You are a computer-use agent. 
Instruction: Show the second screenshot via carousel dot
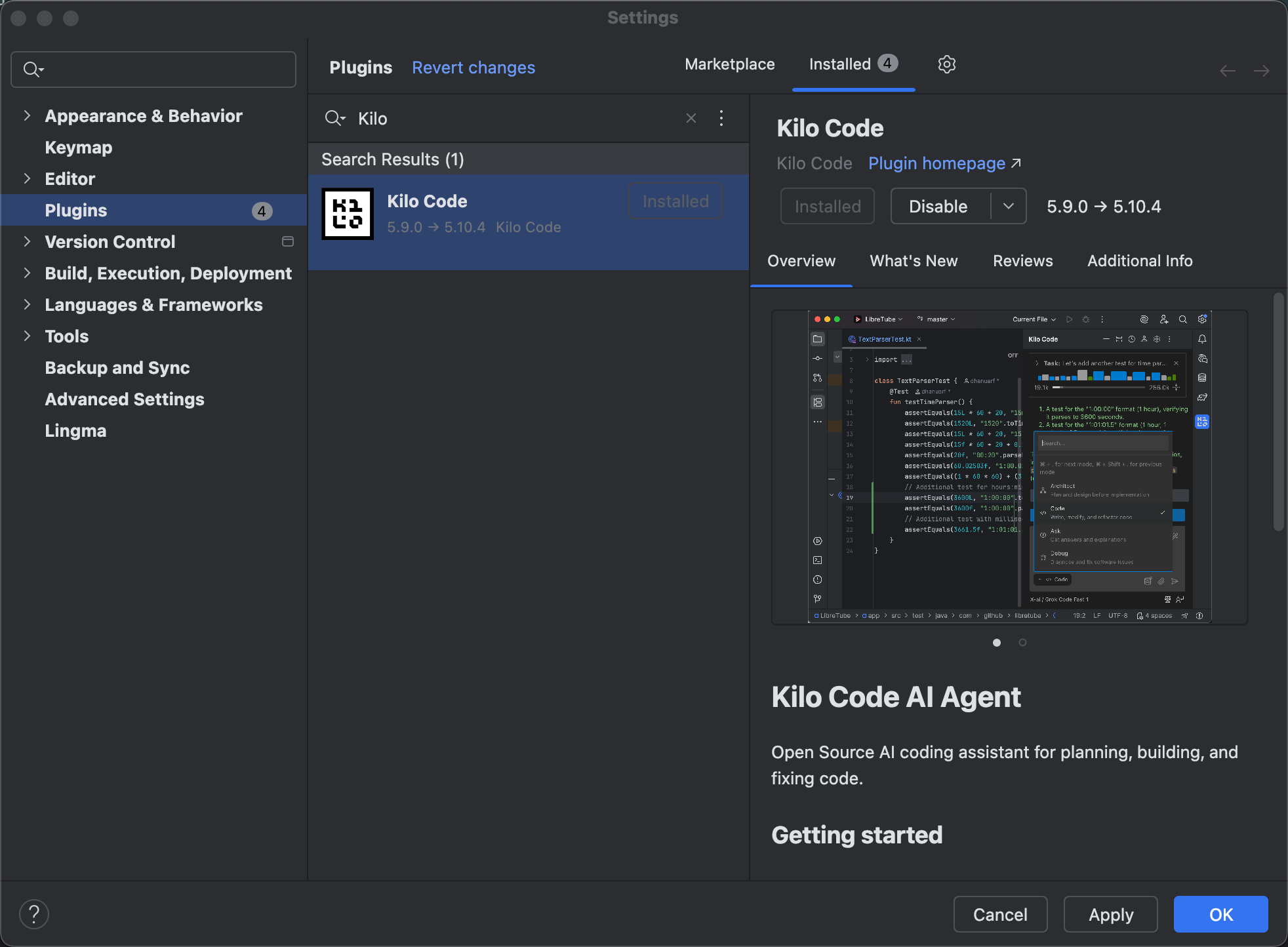pyautogui.click(x=1022, y=643)
